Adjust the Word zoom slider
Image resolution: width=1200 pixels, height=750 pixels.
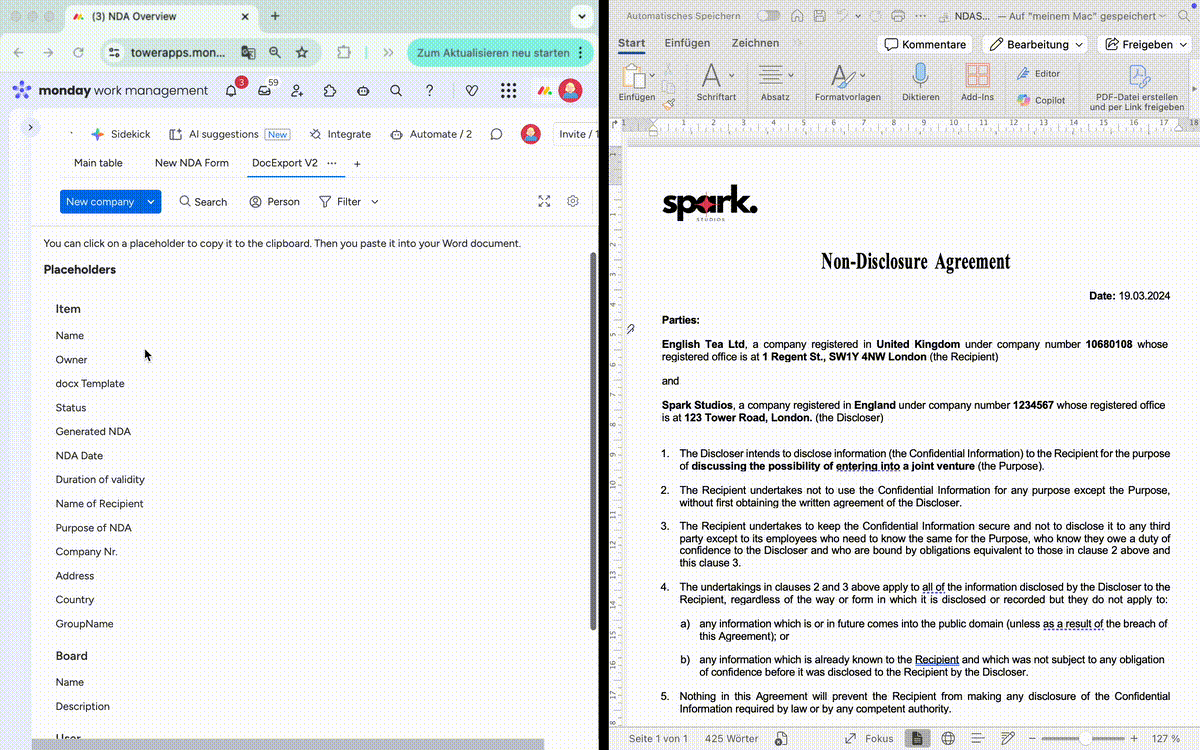pos(1086,738)
